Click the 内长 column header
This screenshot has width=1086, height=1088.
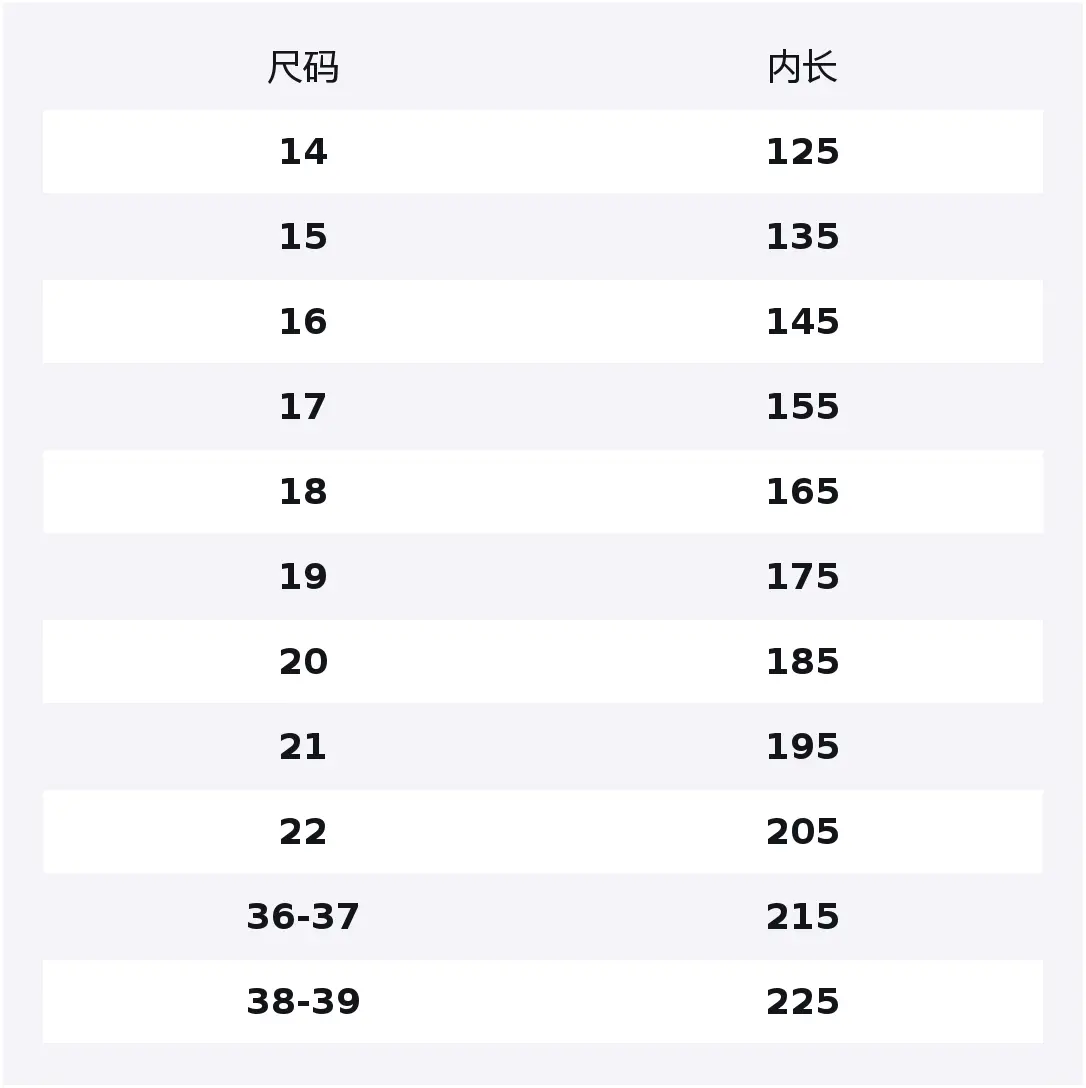803,67
